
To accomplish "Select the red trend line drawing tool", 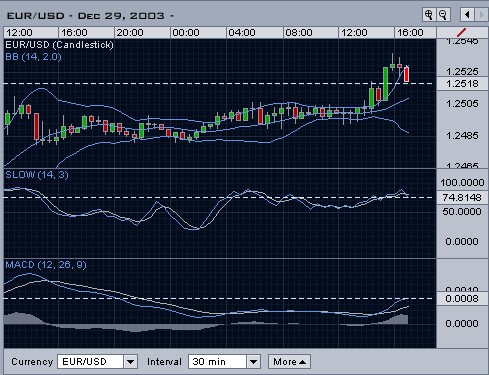I will click(x=461, y=32).
